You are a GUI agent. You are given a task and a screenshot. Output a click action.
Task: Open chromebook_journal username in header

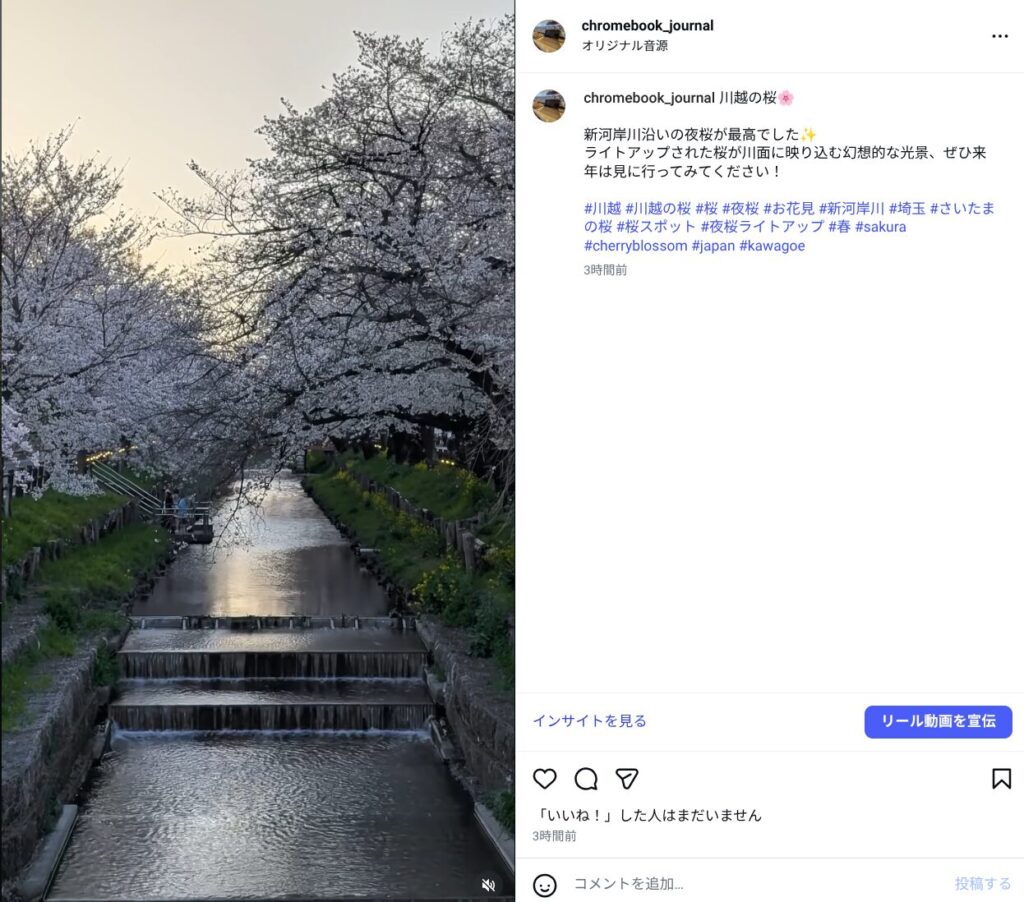[x=647, y=25]
